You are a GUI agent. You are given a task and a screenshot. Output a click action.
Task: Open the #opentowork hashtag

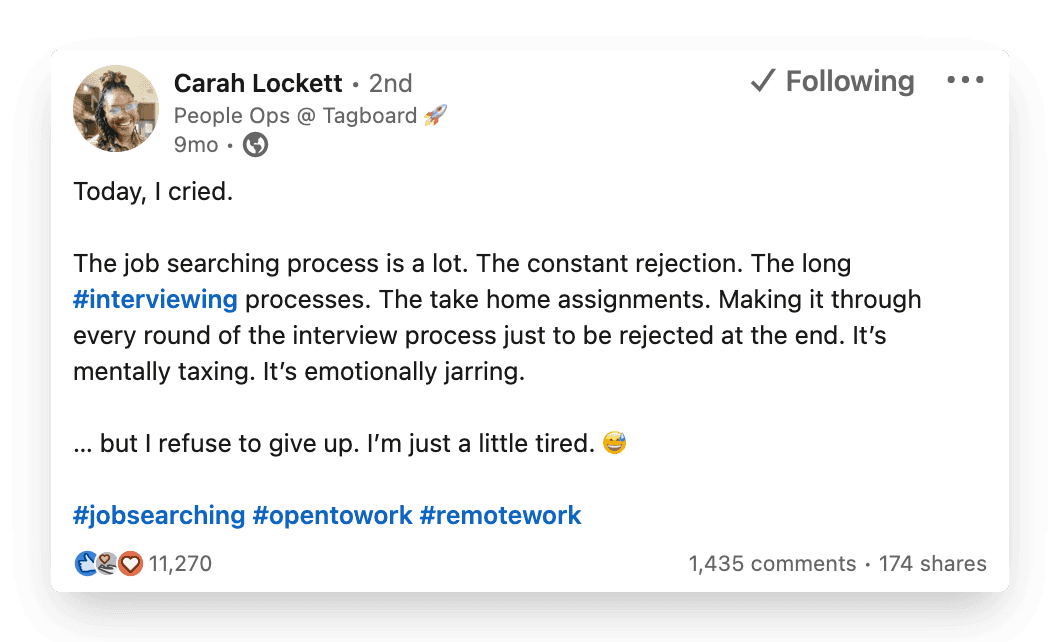pos(332,515)
